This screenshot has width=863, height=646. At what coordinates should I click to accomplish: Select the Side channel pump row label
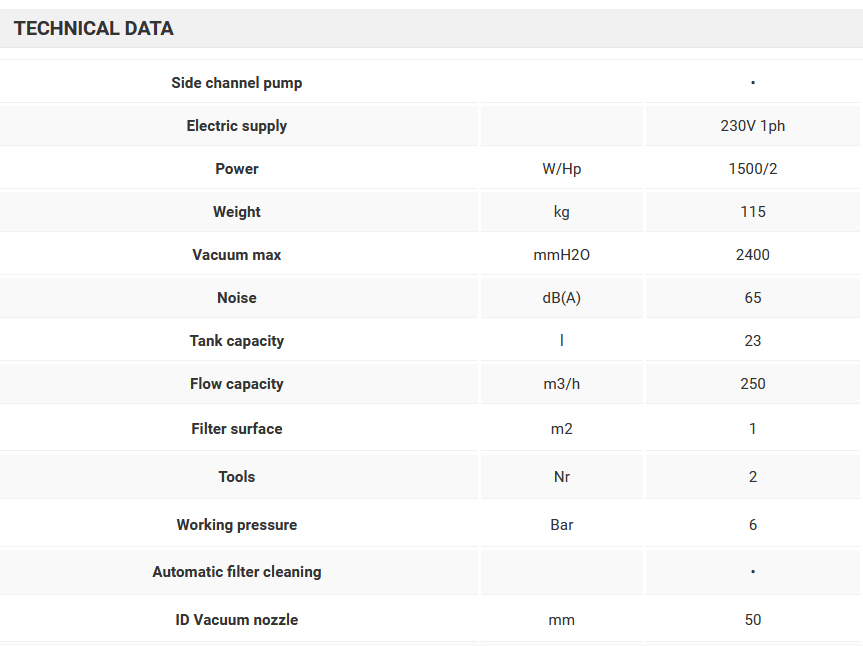click(x=237, y=83)
